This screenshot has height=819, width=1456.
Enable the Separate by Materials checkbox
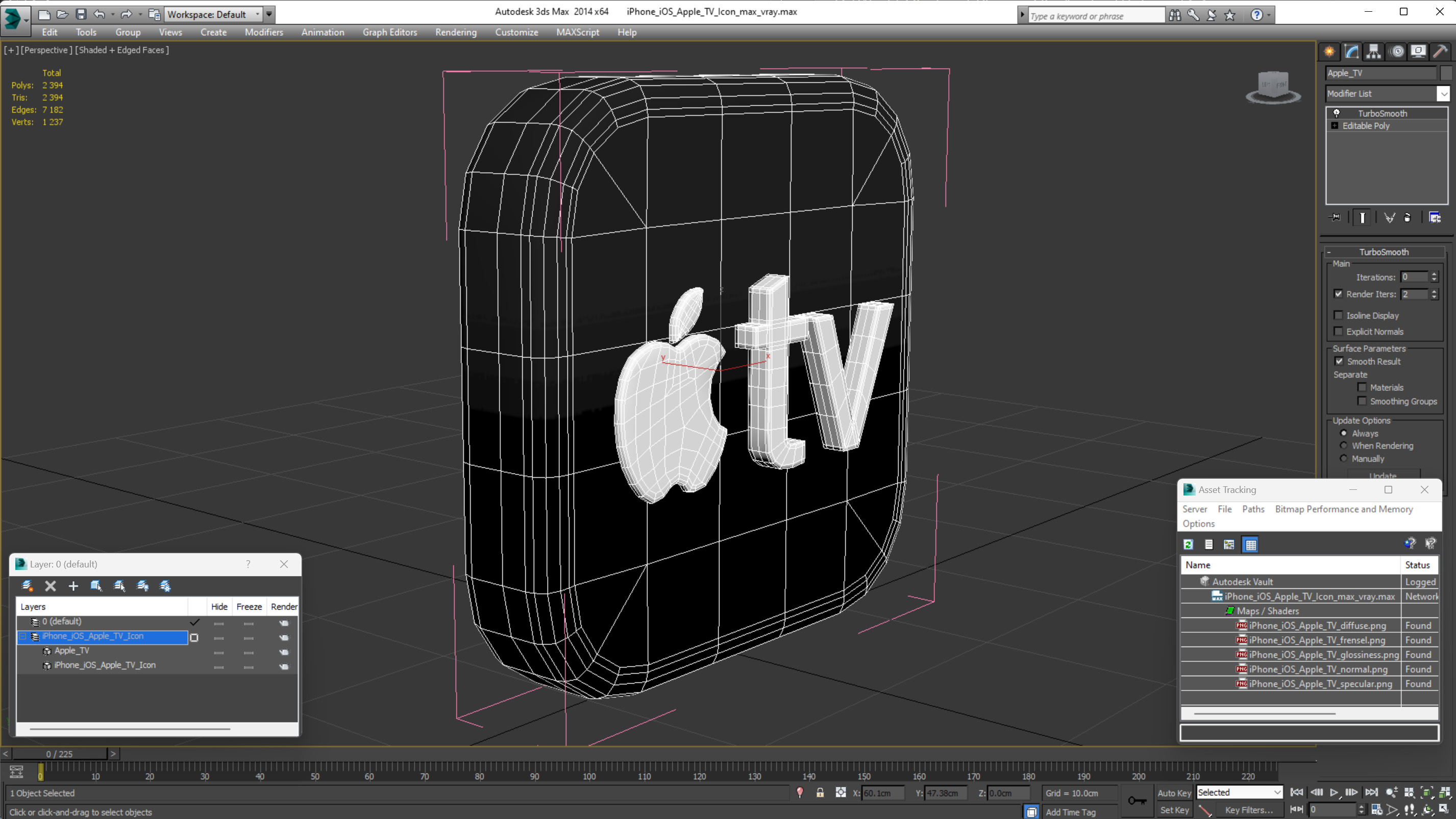click(1362, 387)
